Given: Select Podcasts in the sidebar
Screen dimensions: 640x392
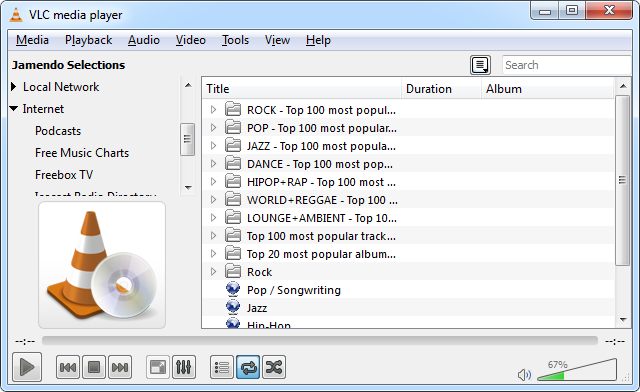Looking at the screenshot, I should [x=58, y=131].
